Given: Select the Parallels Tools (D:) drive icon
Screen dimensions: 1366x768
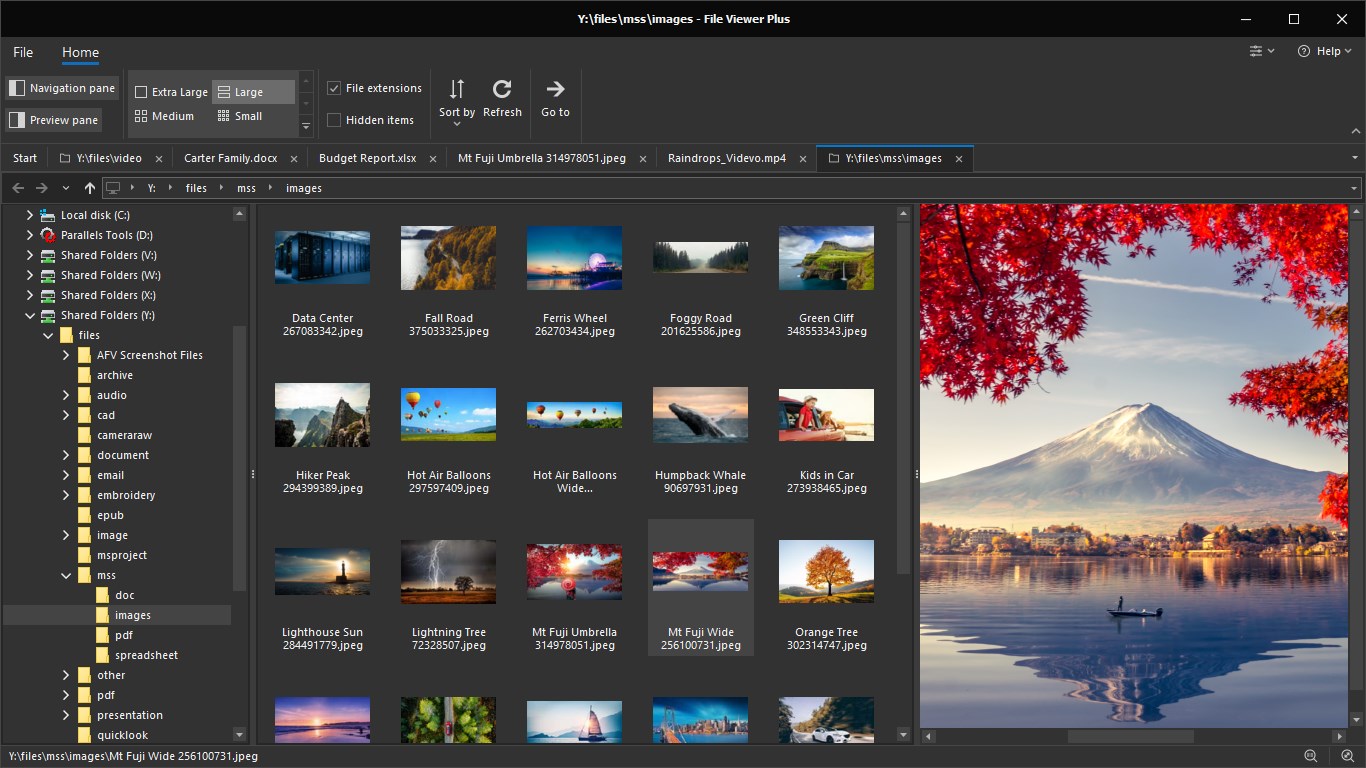Looking at the screenshot, I should [48, 235].
